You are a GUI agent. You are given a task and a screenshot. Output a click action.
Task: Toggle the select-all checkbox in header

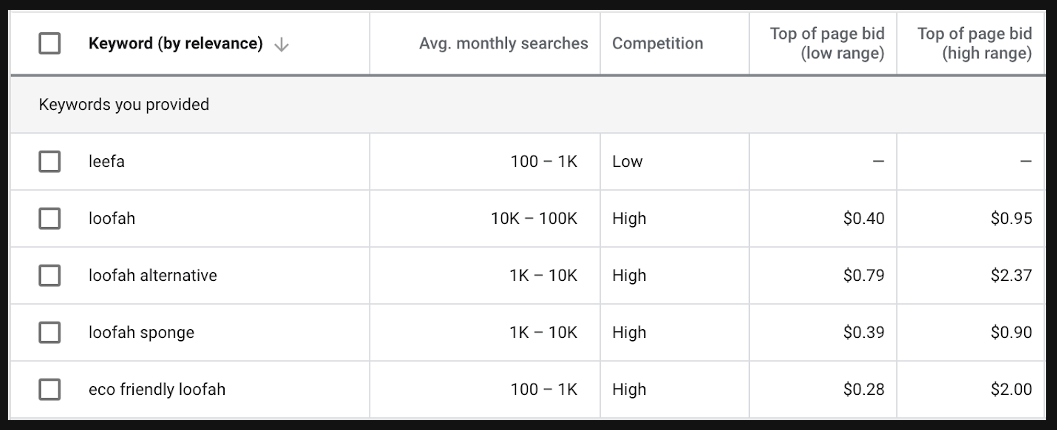49,44
